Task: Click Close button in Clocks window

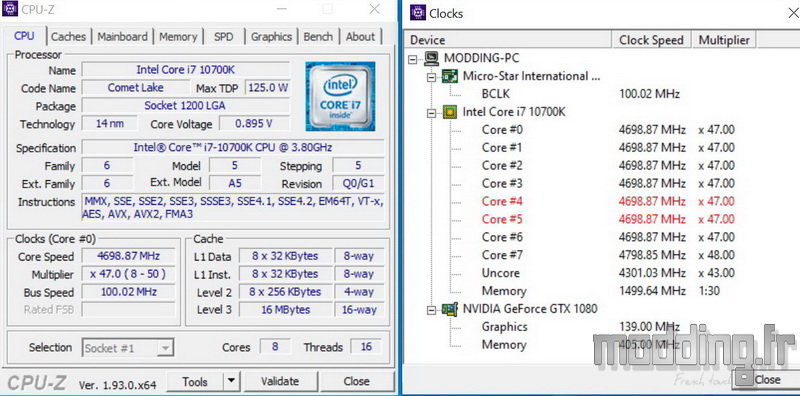Action: click(x=767, y=379)
